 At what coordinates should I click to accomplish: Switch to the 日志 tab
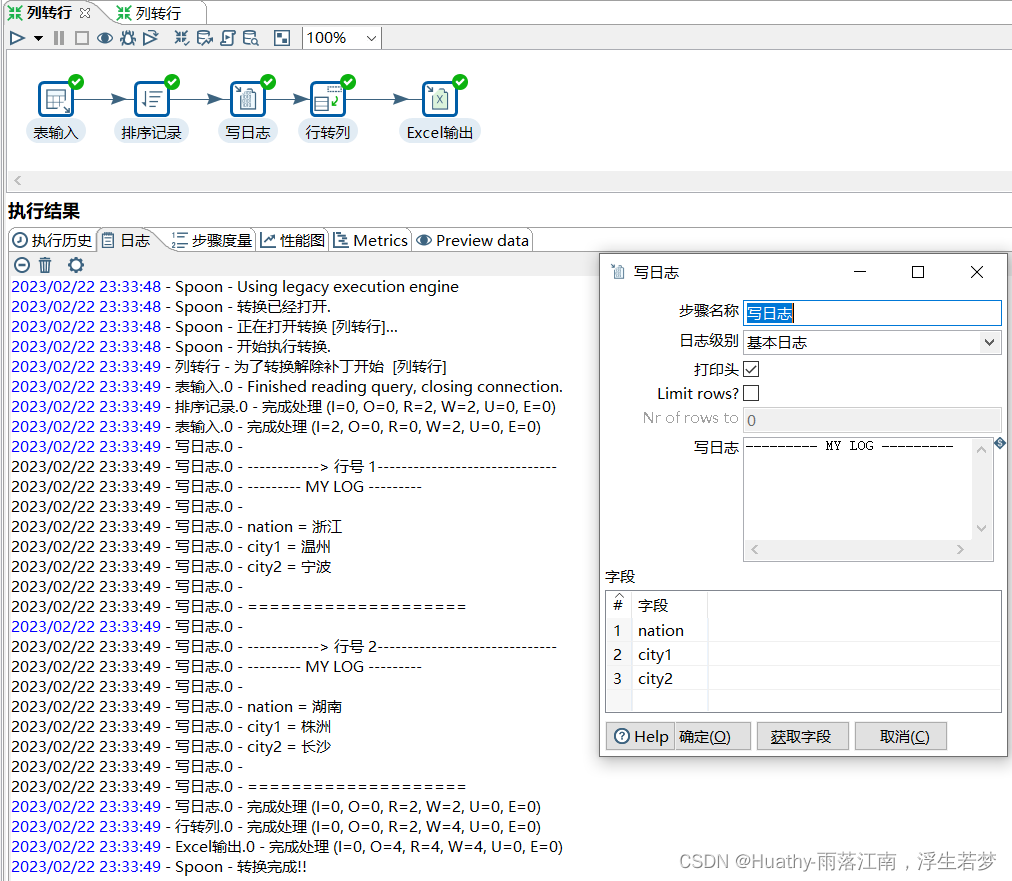coord(126,241)
